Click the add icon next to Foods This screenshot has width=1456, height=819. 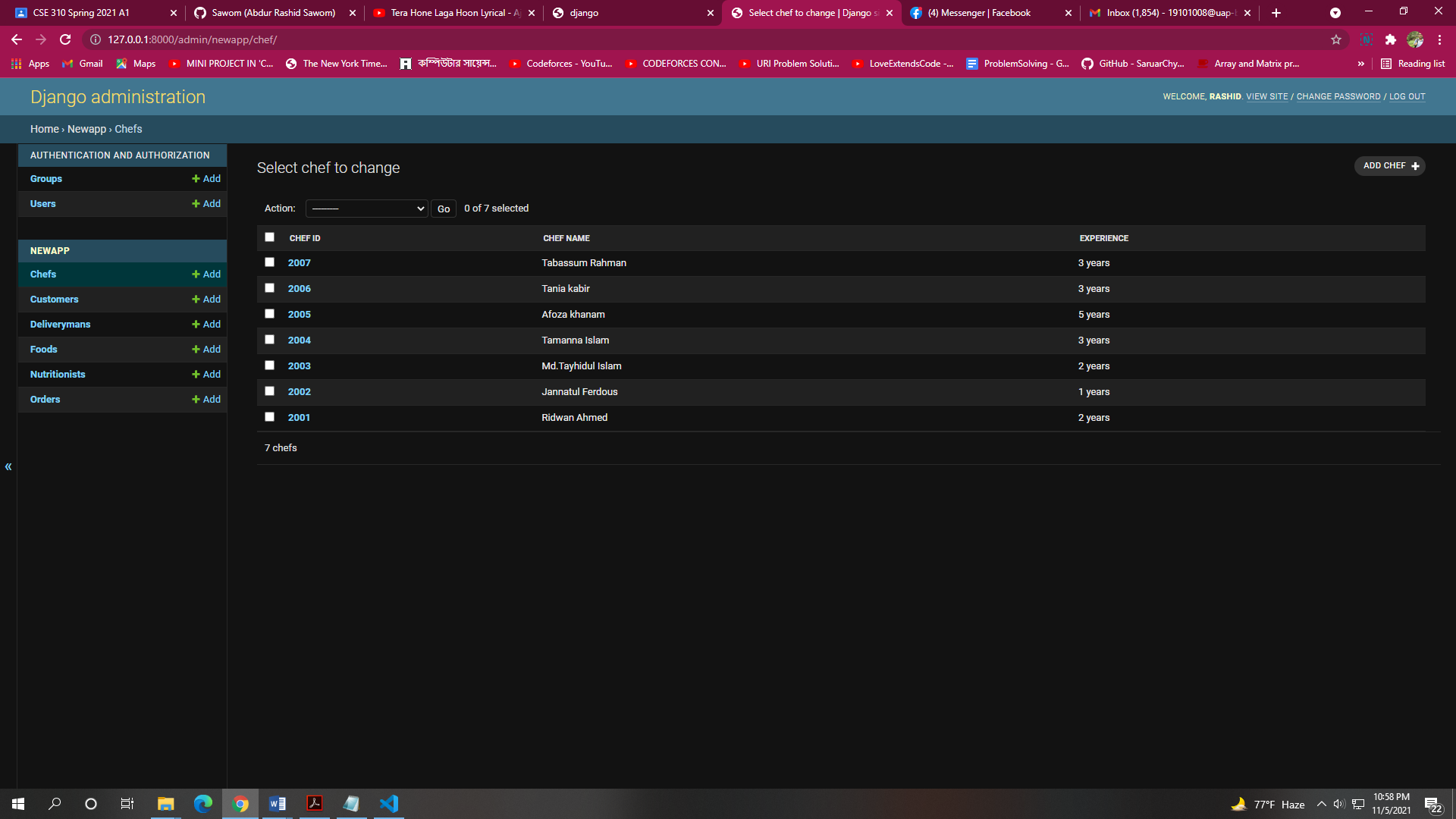coord(196,350)
